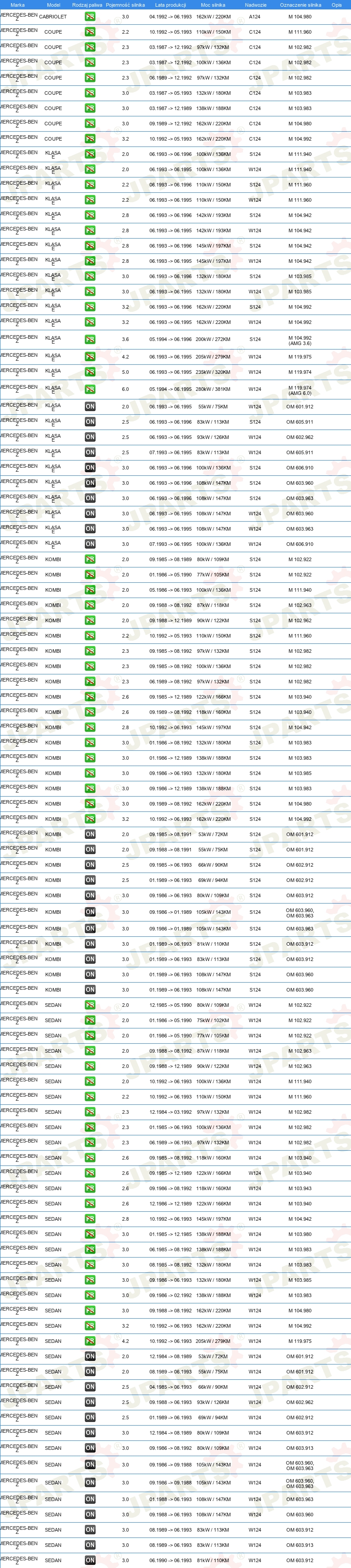The height and width of the screenshot is (1568, 351).
Task: Click the Lata produkcji column header
Action: 170,5
